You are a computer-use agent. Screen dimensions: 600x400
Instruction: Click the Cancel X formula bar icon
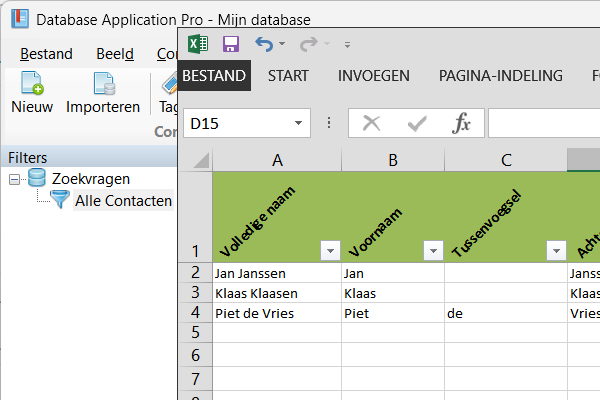point(372,123)
